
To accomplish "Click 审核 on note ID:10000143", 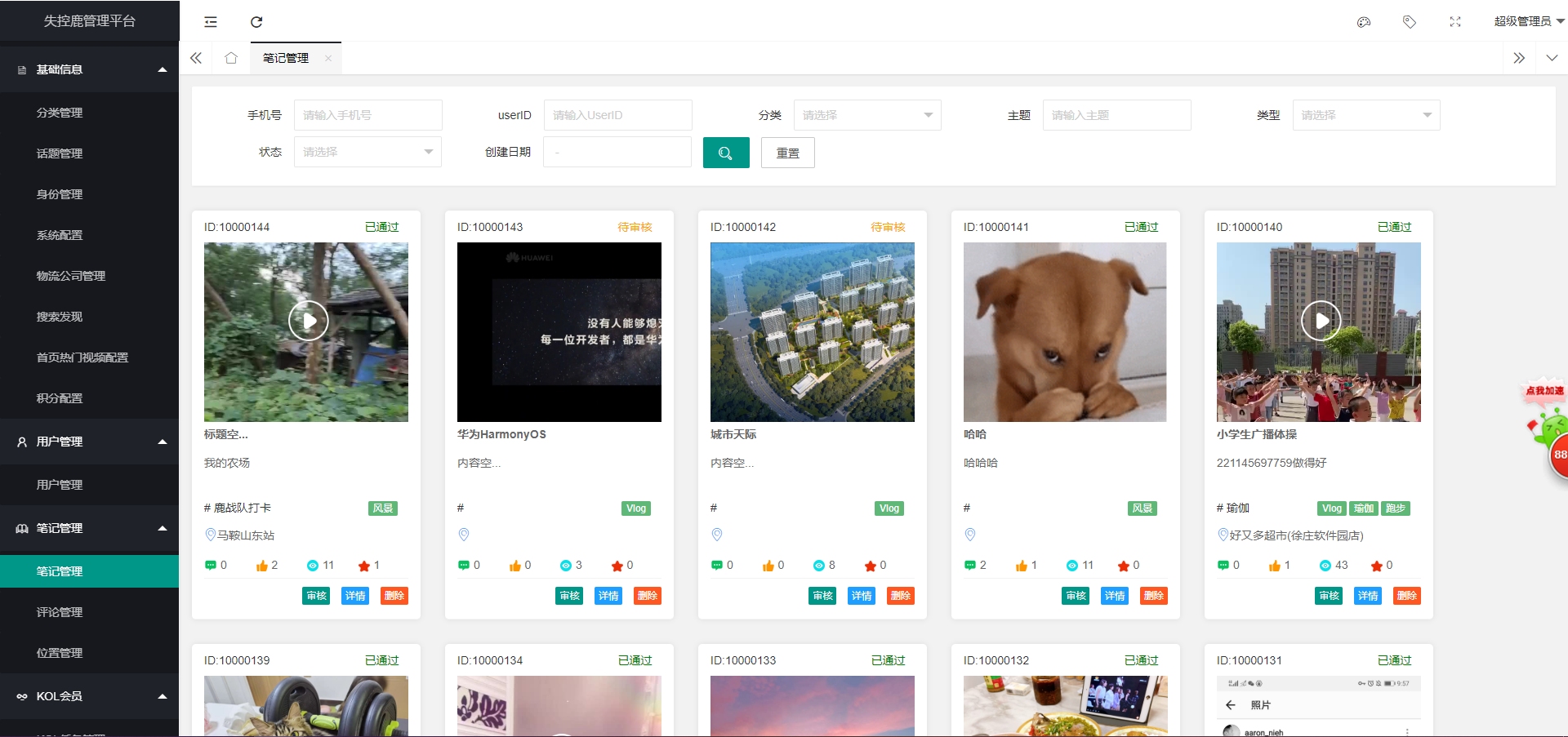I will coord(569,596).
